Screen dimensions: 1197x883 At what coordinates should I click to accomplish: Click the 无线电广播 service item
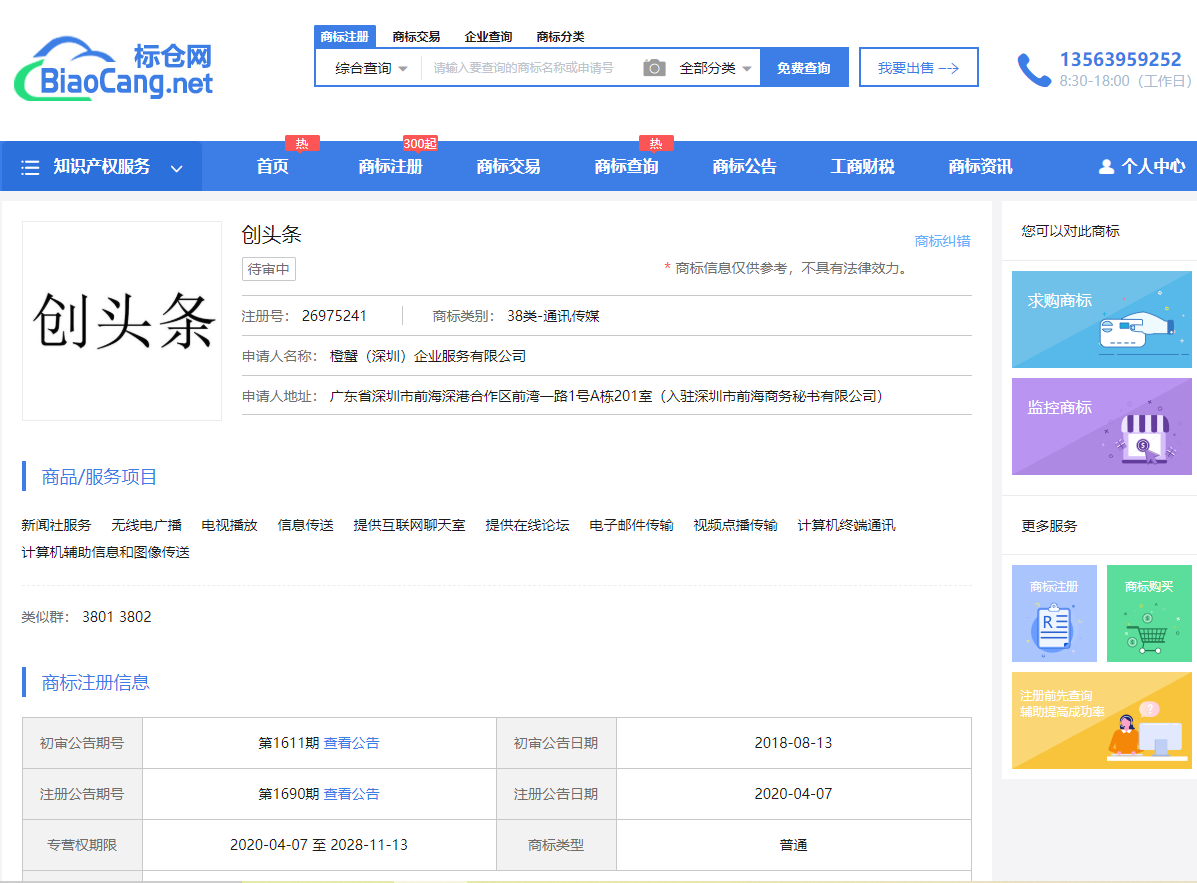pos(146,525)
